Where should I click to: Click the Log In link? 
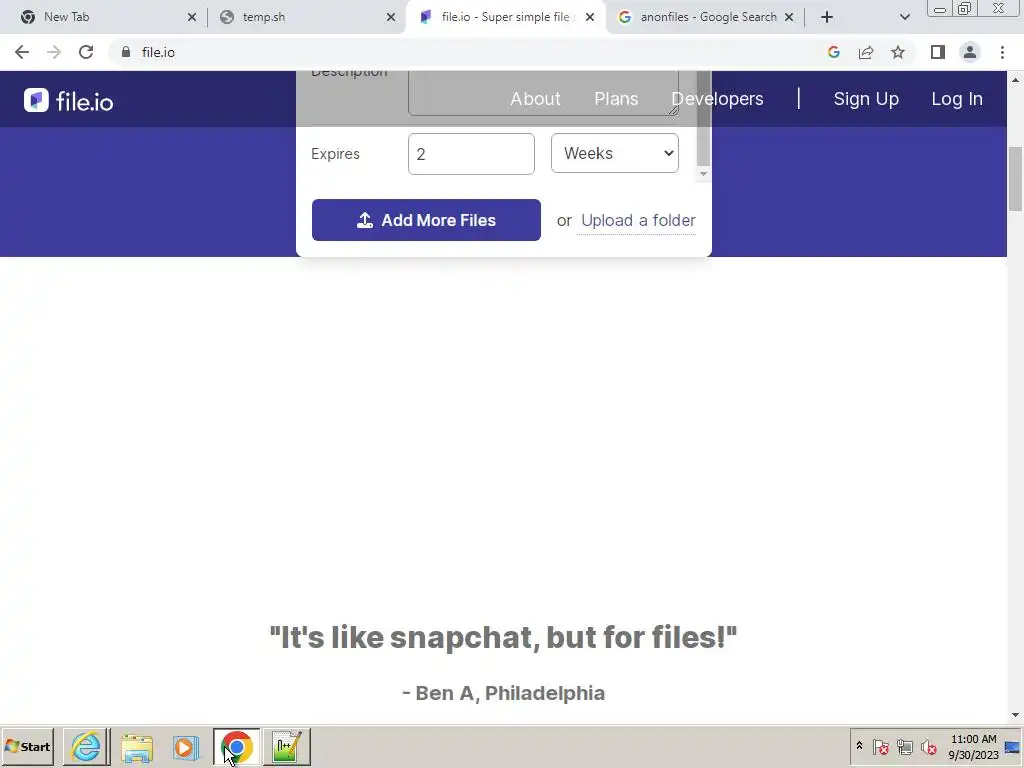pos(957,99)
